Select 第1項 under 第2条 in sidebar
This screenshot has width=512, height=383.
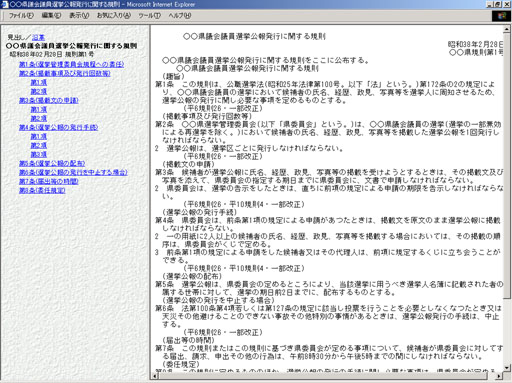pyautogui.click(x=39, y=82)
